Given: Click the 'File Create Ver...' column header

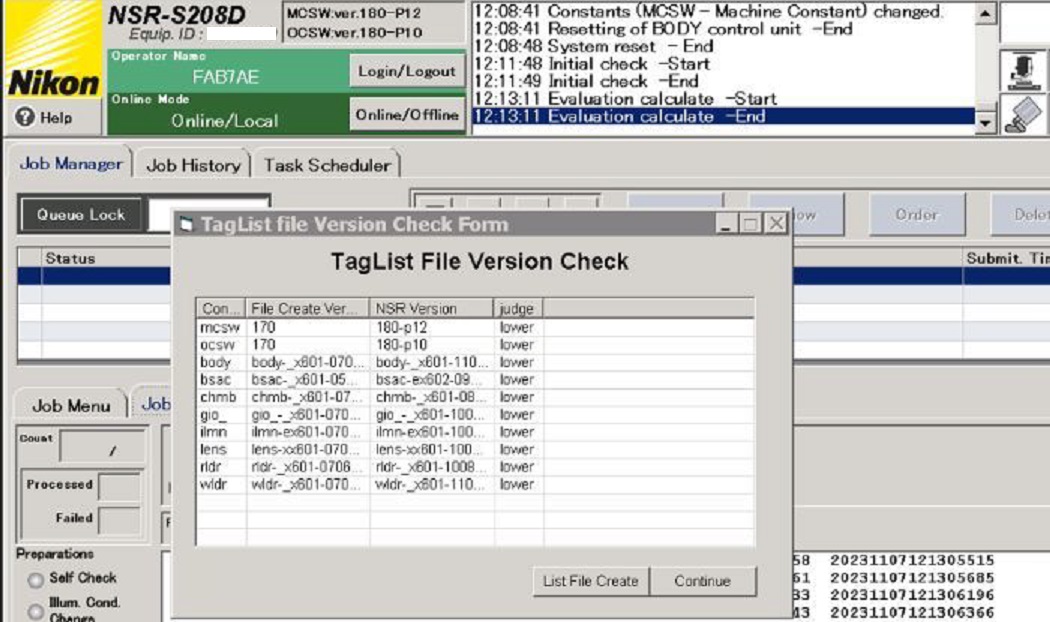Looking at the screenshot, I should [x=307, y=309].
